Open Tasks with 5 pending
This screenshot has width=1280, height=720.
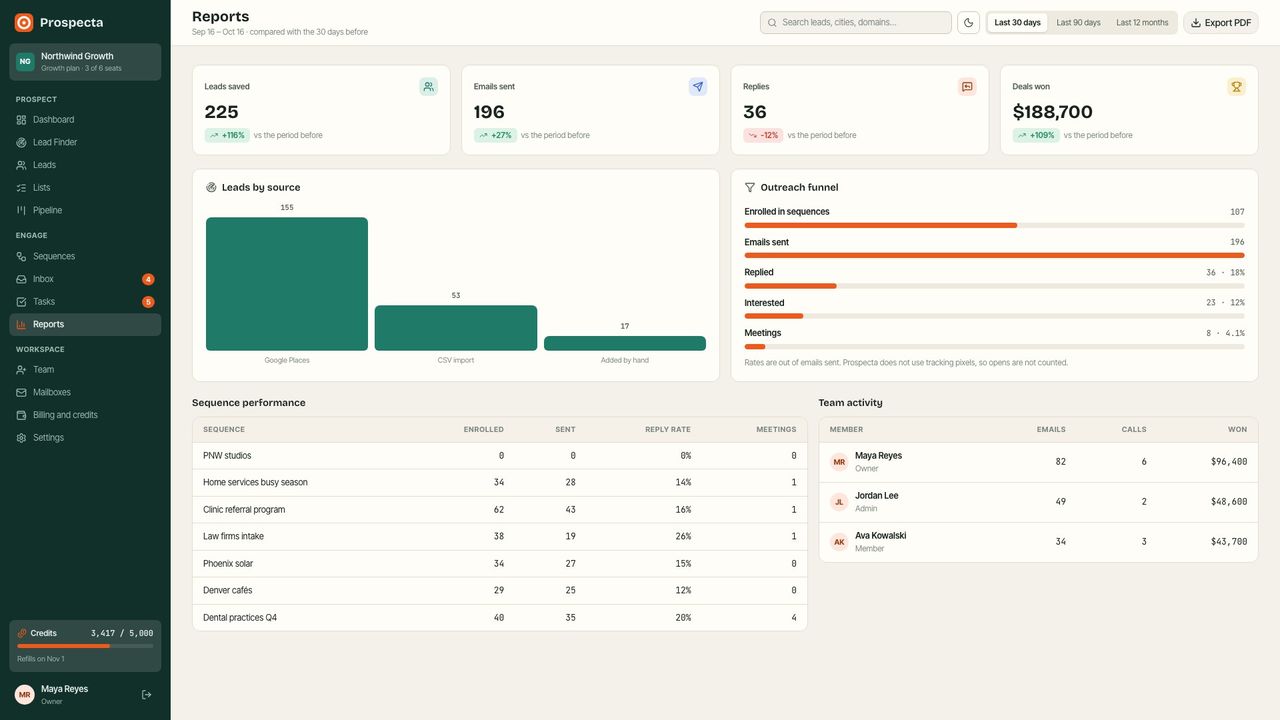85,302
